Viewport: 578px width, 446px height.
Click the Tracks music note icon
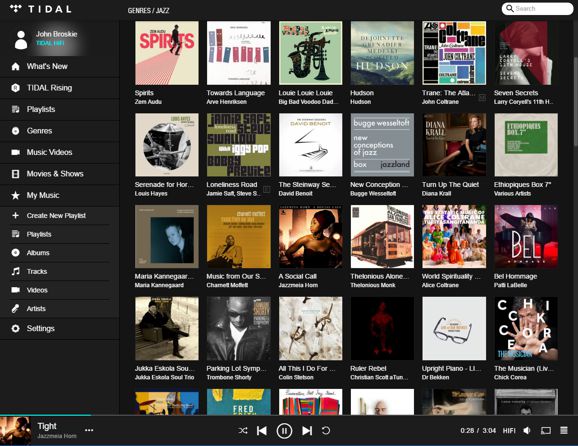coord(15,271)
